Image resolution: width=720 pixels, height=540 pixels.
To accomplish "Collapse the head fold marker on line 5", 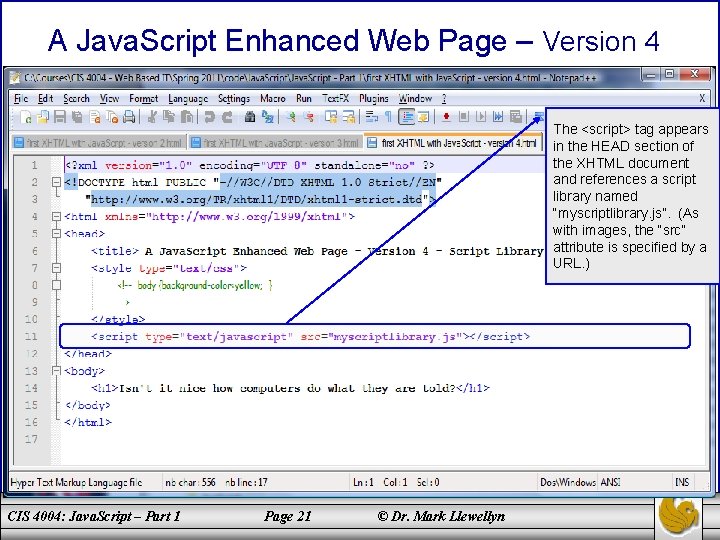I will pos(56,233).
